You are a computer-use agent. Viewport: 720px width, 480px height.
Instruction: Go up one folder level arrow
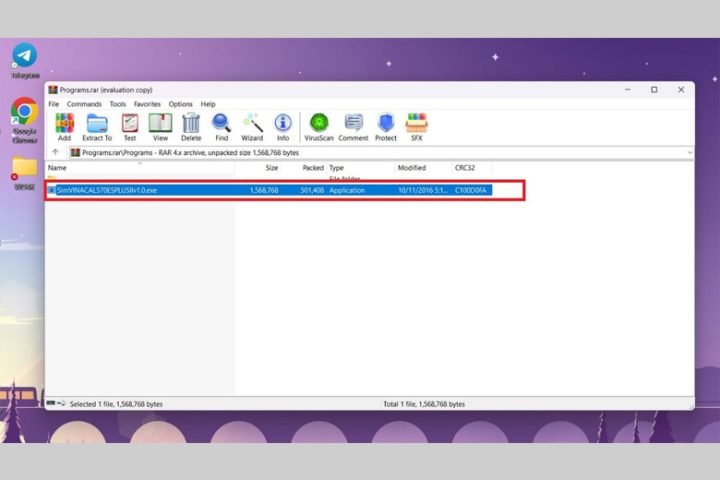55,152
